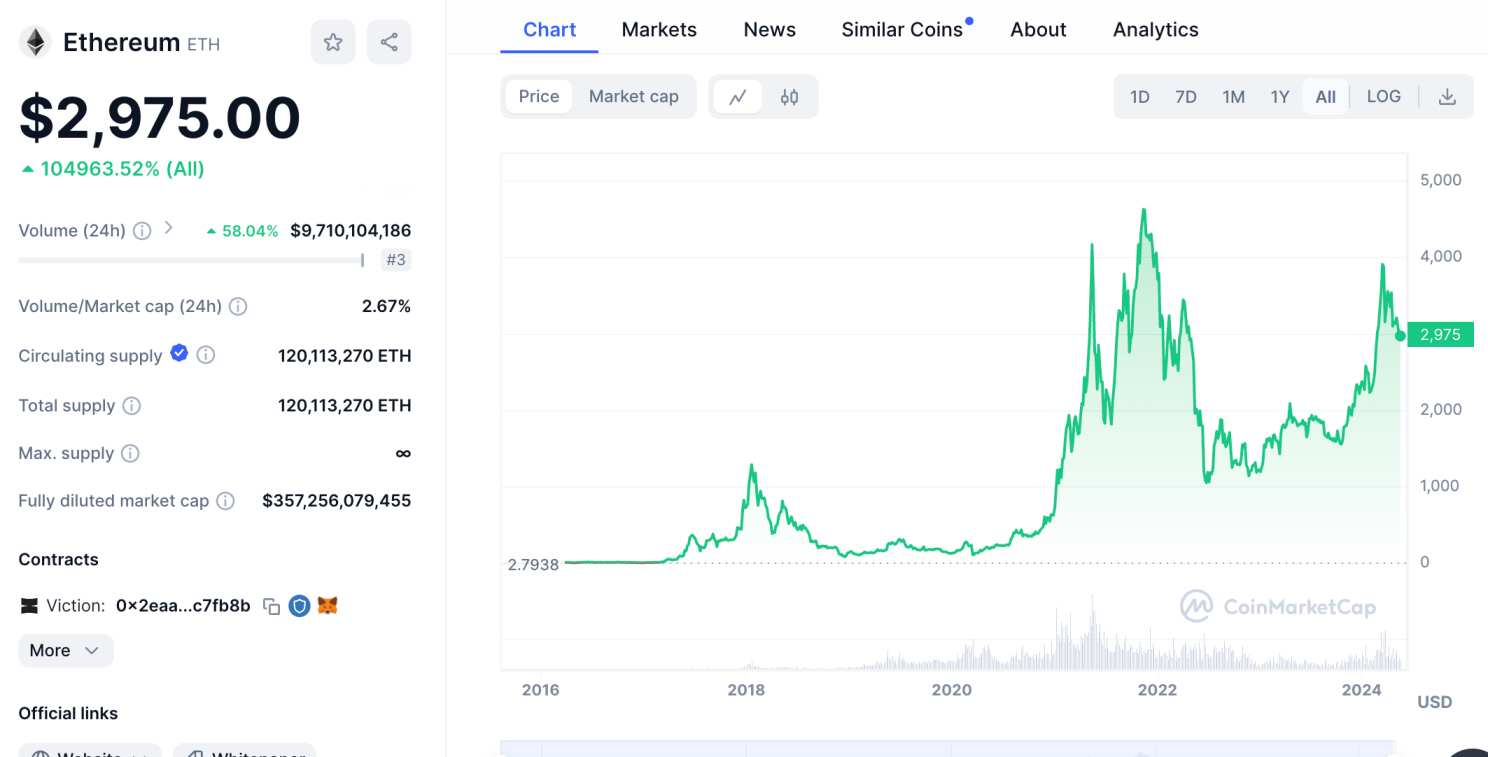Click the Viction contract address 0×2eaa...c7fb8b

pos(183,606)
